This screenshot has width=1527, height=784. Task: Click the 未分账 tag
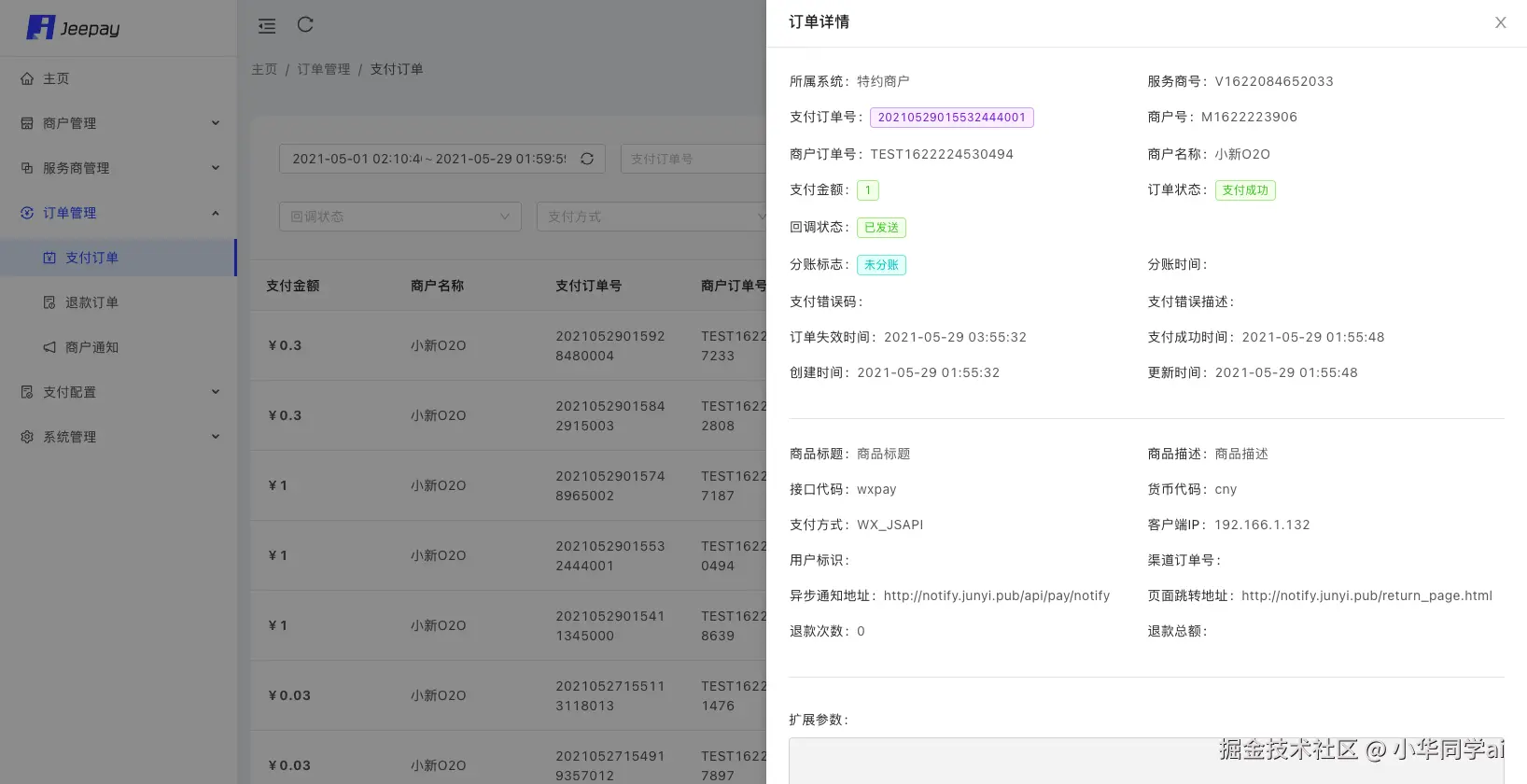pos(881,265)
